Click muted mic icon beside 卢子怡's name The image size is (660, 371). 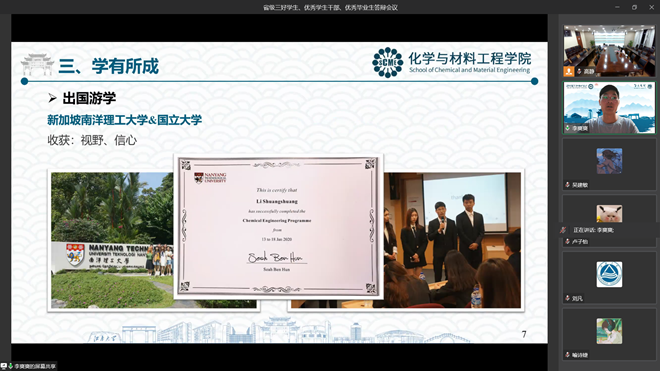[x=567, y=242]
